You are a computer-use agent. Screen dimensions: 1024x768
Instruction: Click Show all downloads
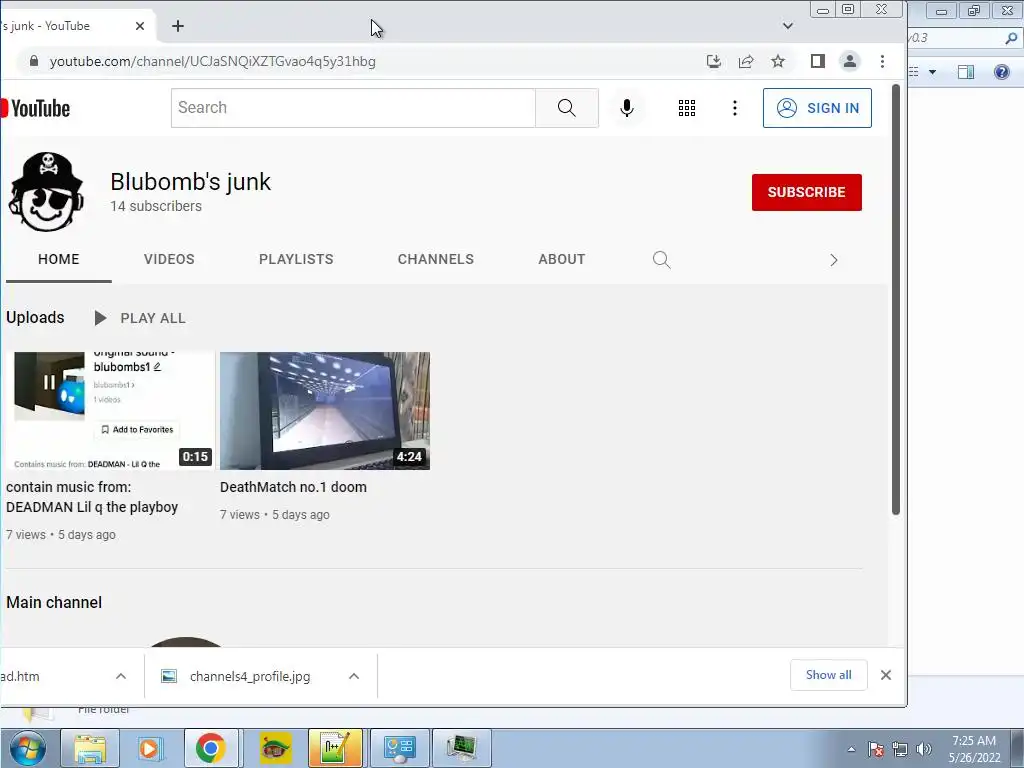pyautogui.click(x=828, y=675)
